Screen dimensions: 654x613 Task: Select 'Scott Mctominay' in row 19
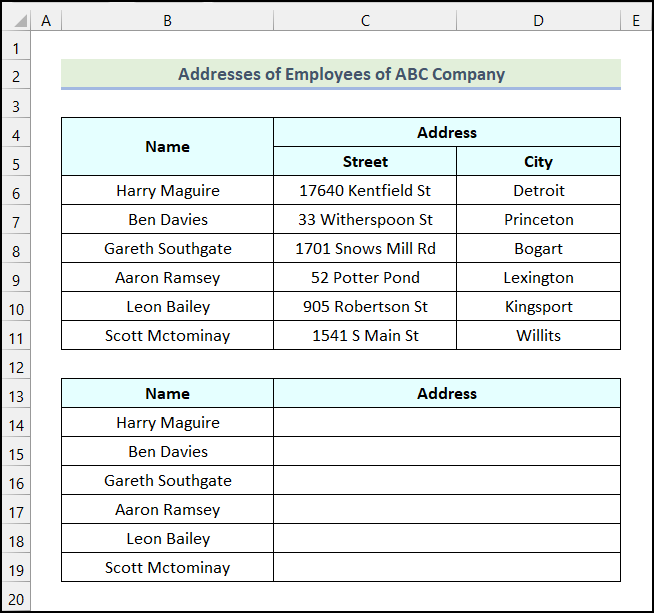[167, 567]
